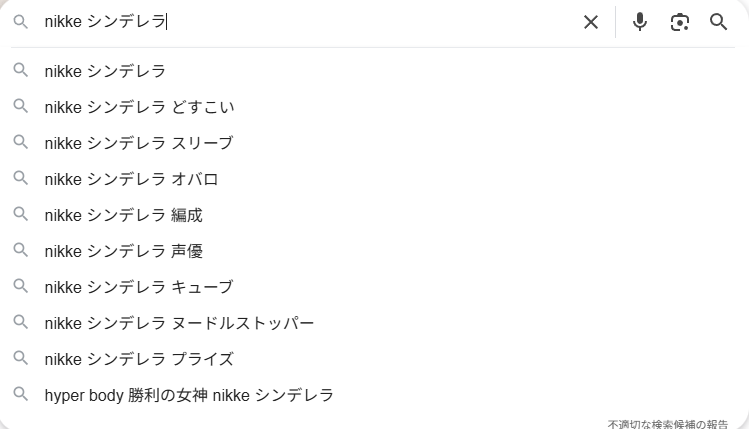Search for nikke シンデレラ 声優
This screenshot has height=429, width=749.
124,251
